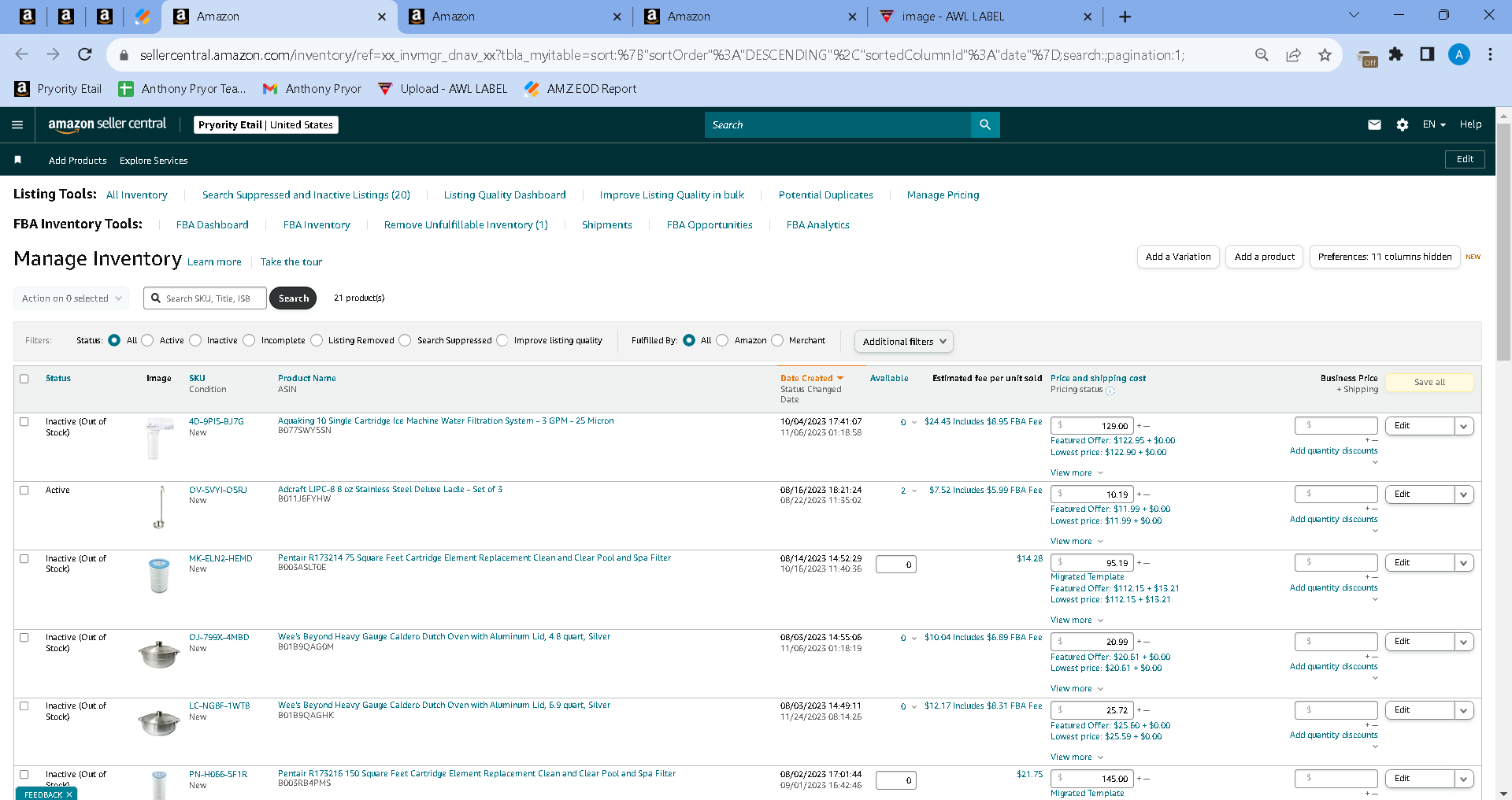1512x800 pixels.
Task: Click the Adcraft ladle product thumbnail
Action: click(x=160, y=507)
